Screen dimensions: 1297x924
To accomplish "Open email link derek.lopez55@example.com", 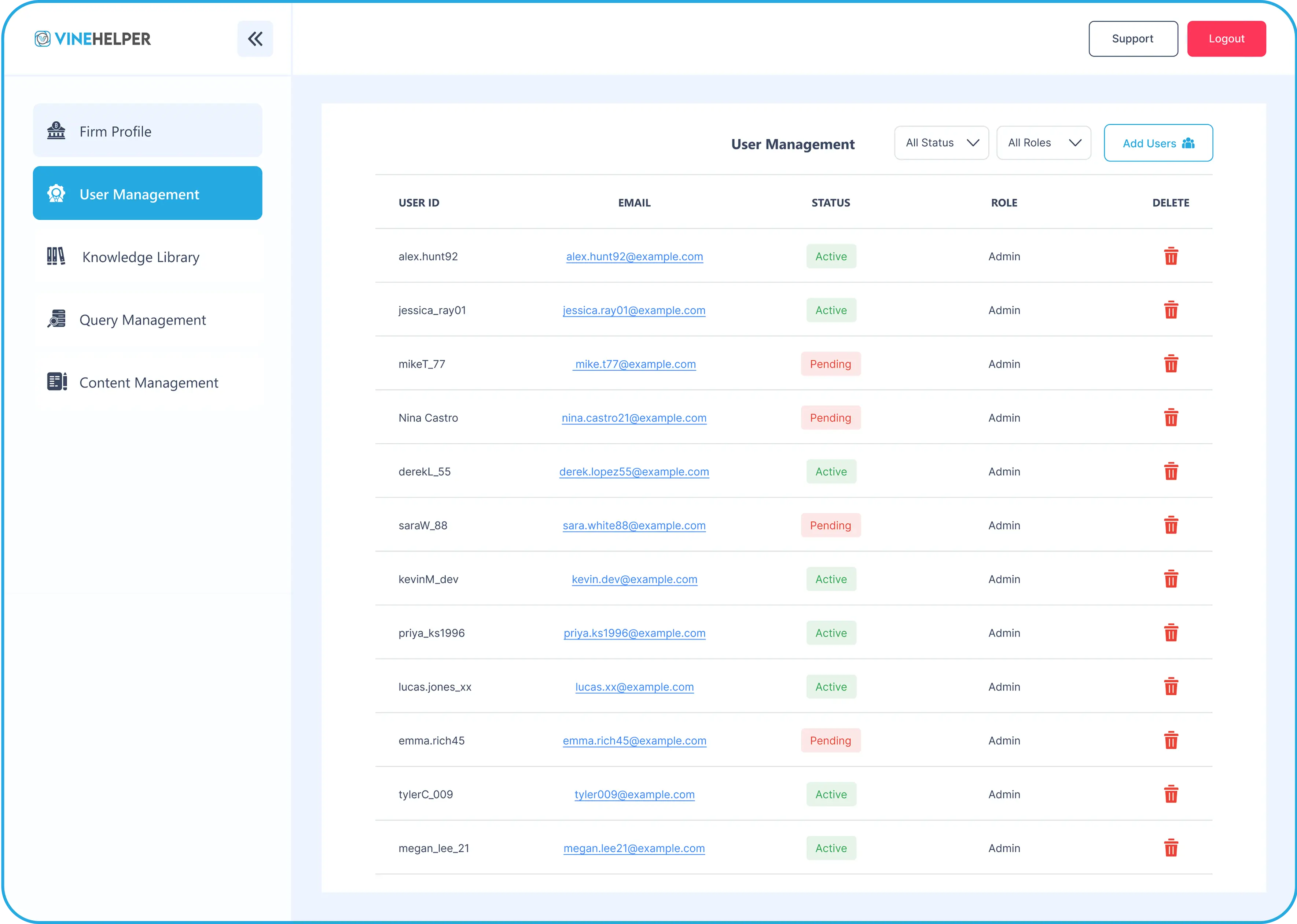I will coord(634,472).
